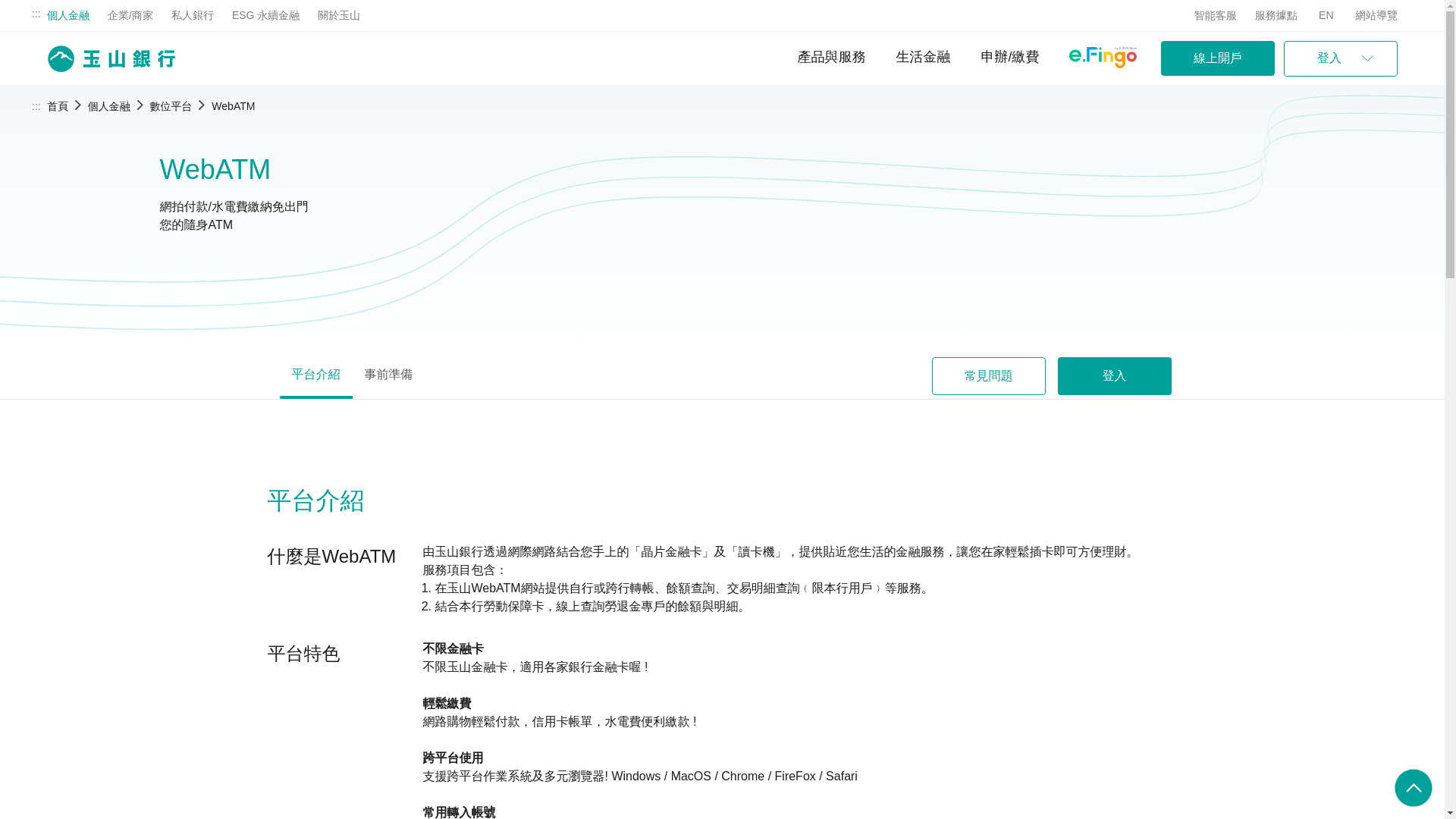Click 首頁 breadcrumb
The width and height of the screenshot is (1456, 819).
(x=58, y=106)
